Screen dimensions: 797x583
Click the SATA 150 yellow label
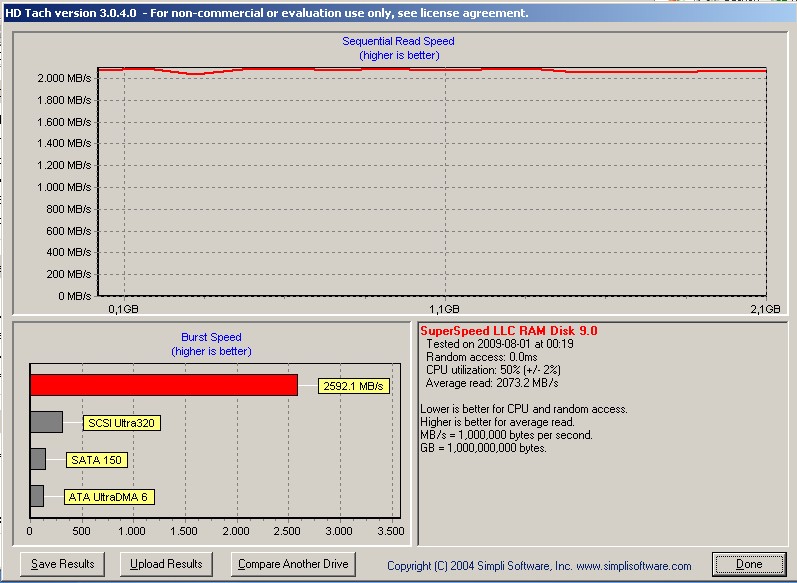(x=97, y=460)
